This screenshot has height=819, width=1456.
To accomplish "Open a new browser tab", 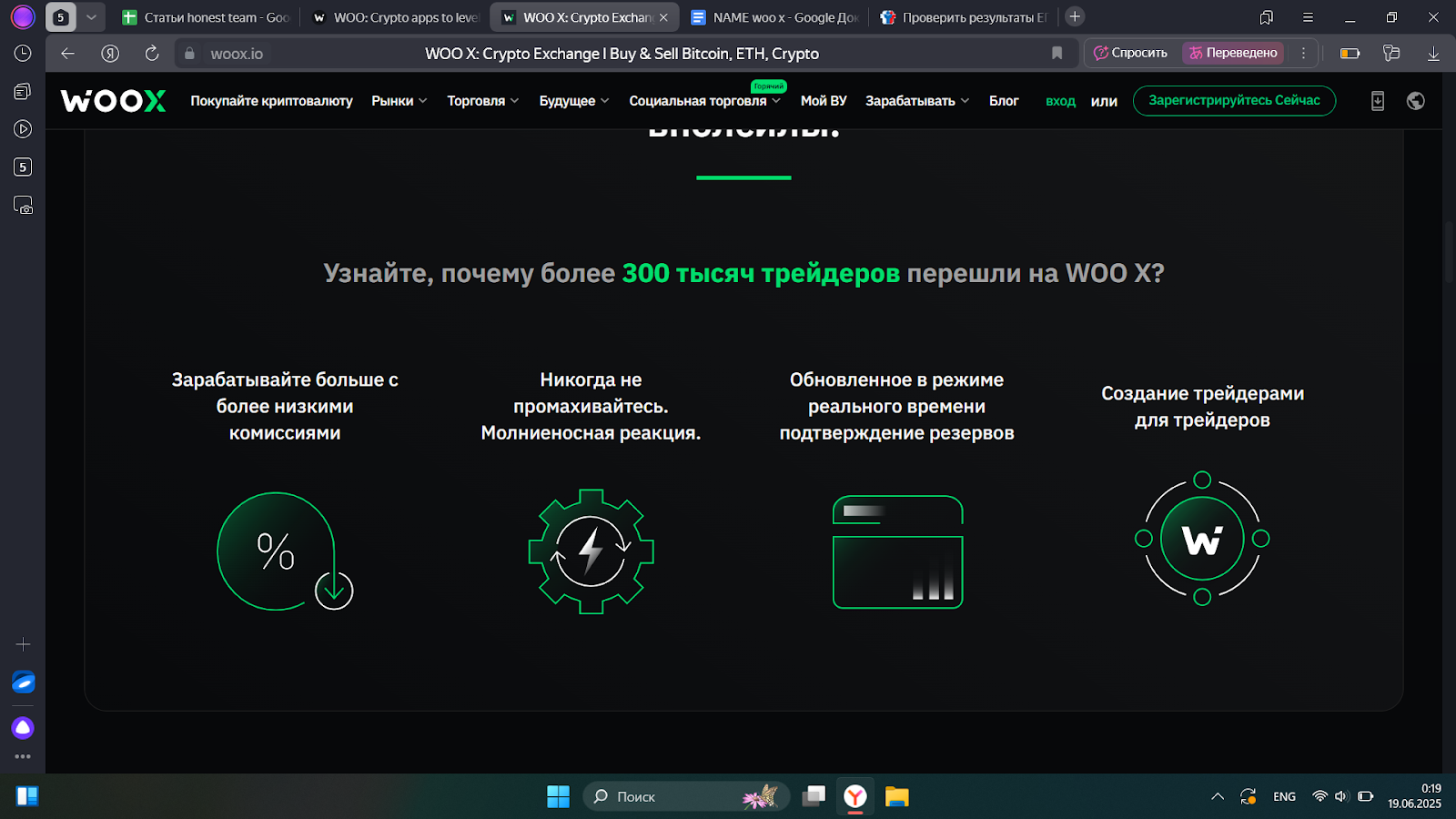I will (1075, 16).
